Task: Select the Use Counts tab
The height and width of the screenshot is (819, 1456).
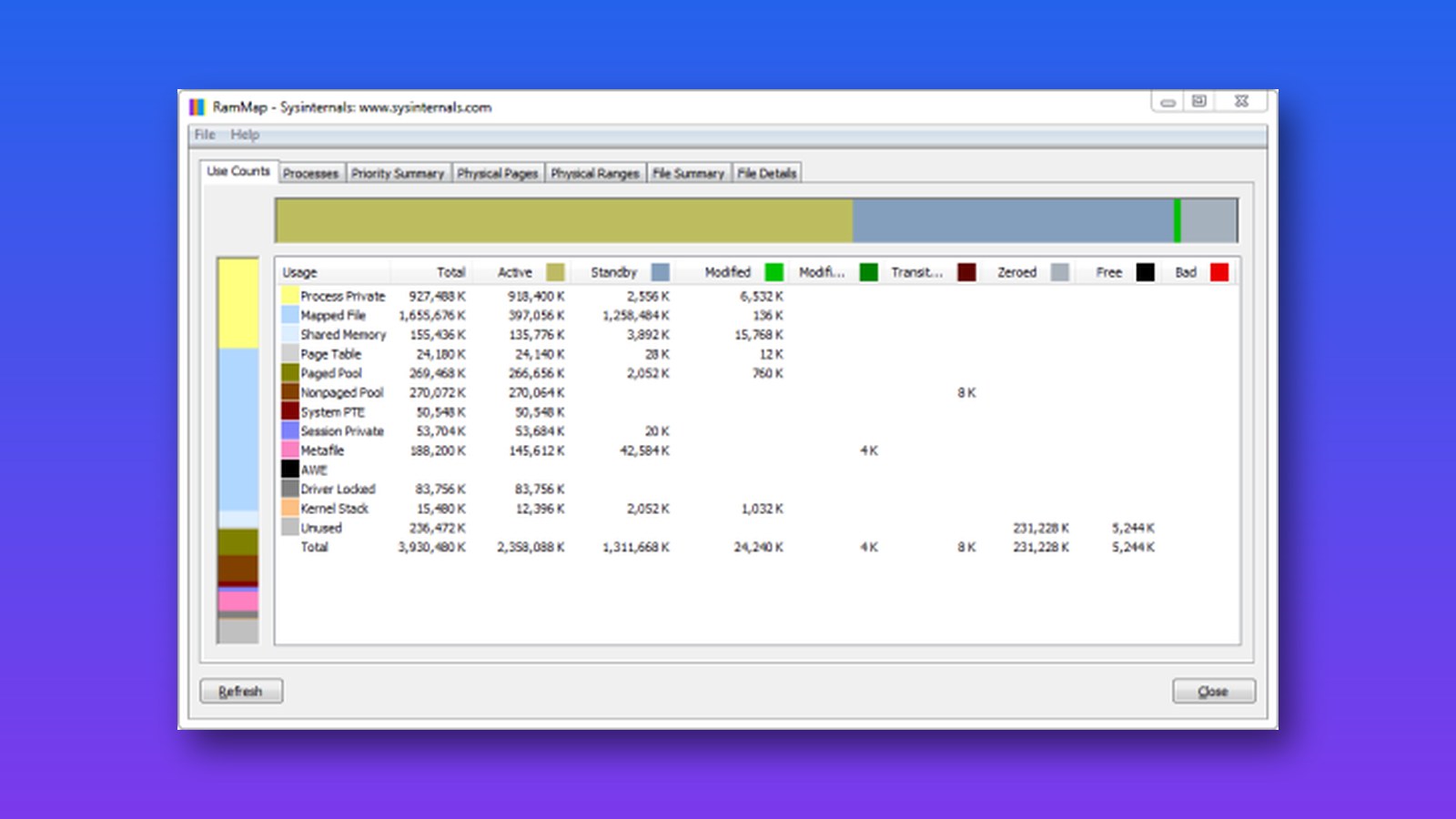Action: (238, 171)
